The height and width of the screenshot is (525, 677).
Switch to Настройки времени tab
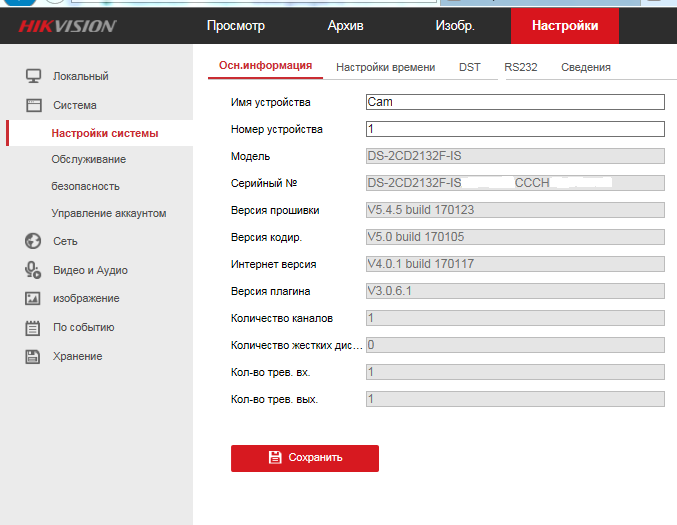pyautogui.click(x=386, y=67)
